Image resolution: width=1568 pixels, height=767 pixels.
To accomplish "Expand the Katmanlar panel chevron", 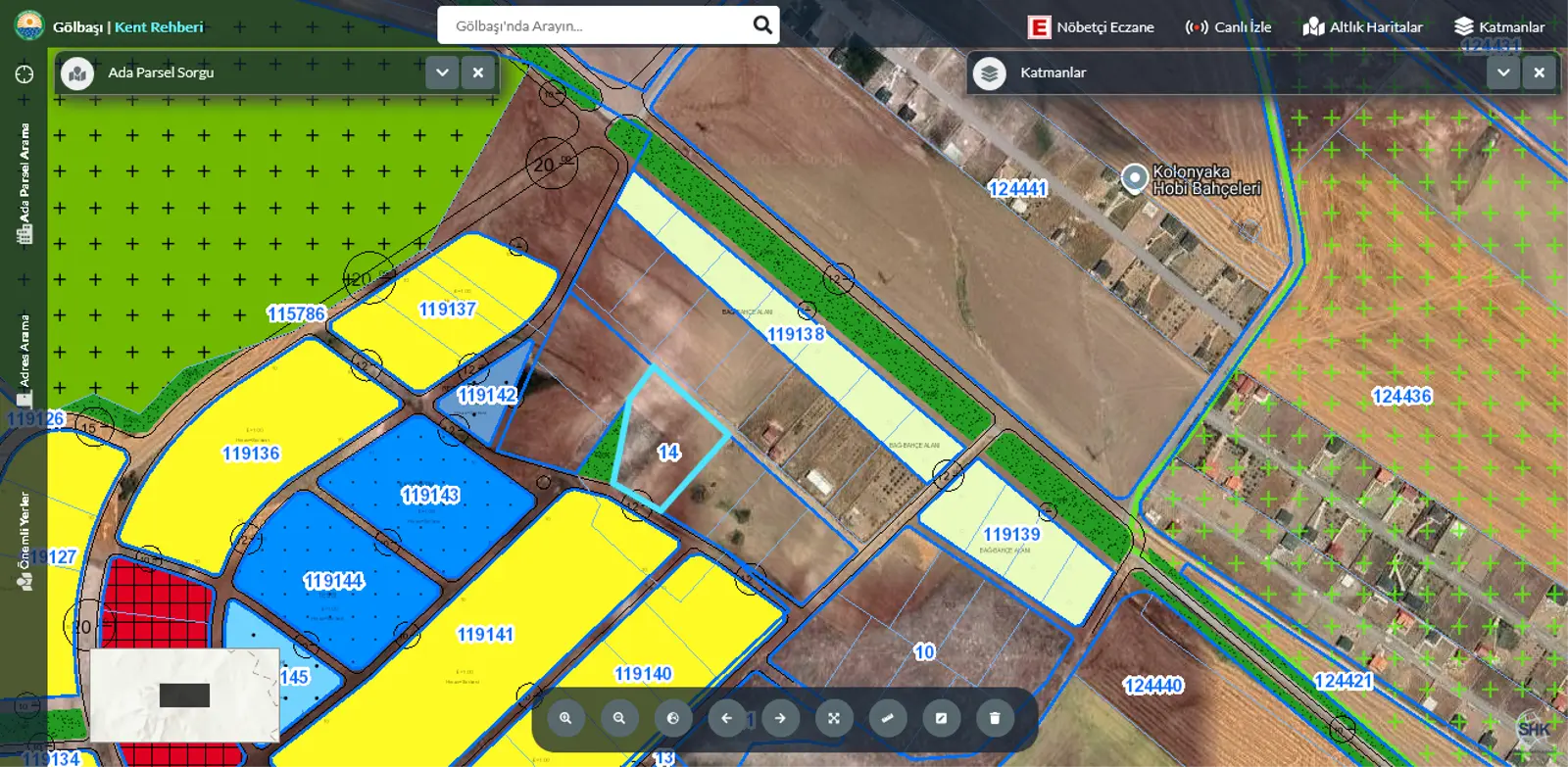I will tap(1503, 72).
